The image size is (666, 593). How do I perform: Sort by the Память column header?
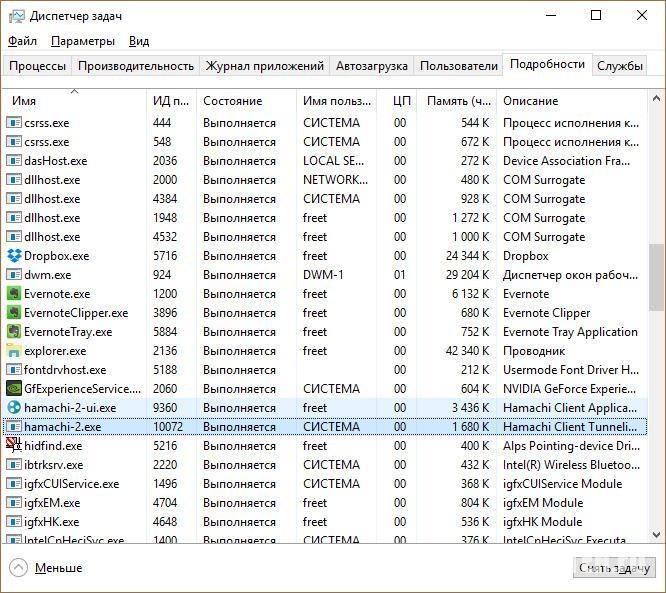click(457, 101)
